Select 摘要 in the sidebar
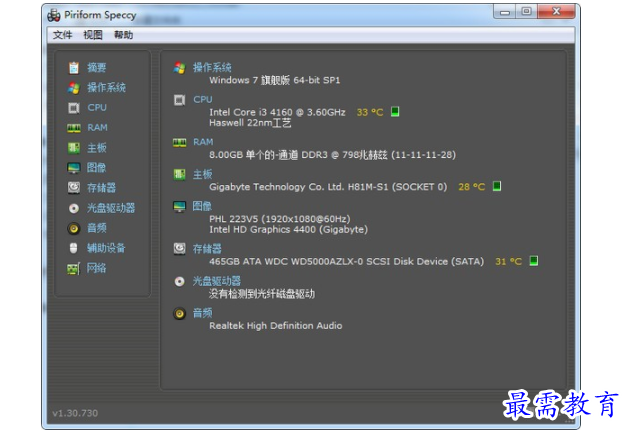 [x=97, y=68]
